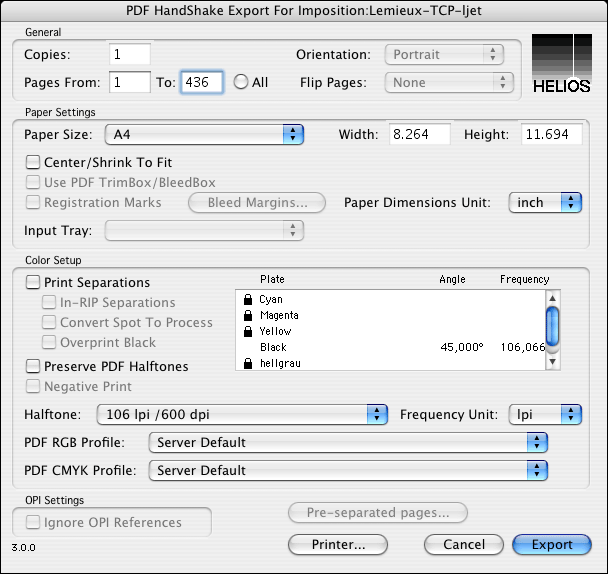
Task: Click the Black angle value 45,000°
Action: tap(462, 347)
